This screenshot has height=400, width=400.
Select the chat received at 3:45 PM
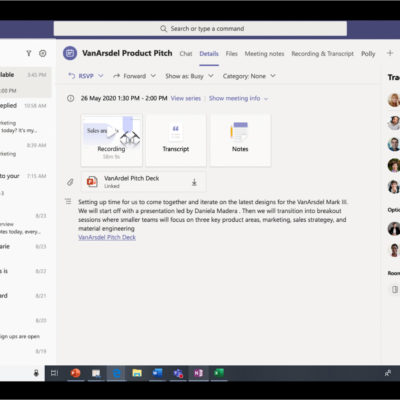pos(26,82)
